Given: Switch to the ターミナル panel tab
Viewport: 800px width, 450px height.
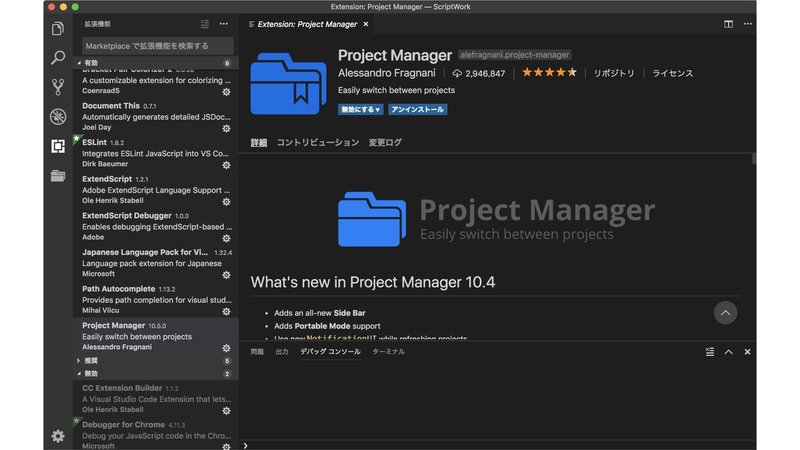Looking at the screenshot, I should coord(388,352).
